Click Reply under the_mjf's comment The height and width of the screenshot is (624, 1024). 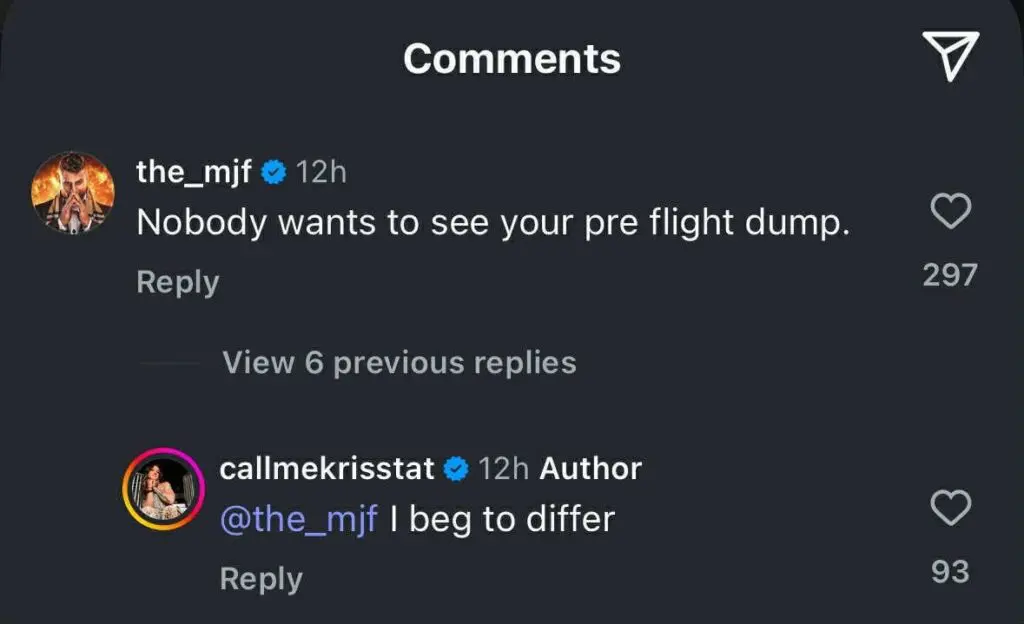coord(177,283)
